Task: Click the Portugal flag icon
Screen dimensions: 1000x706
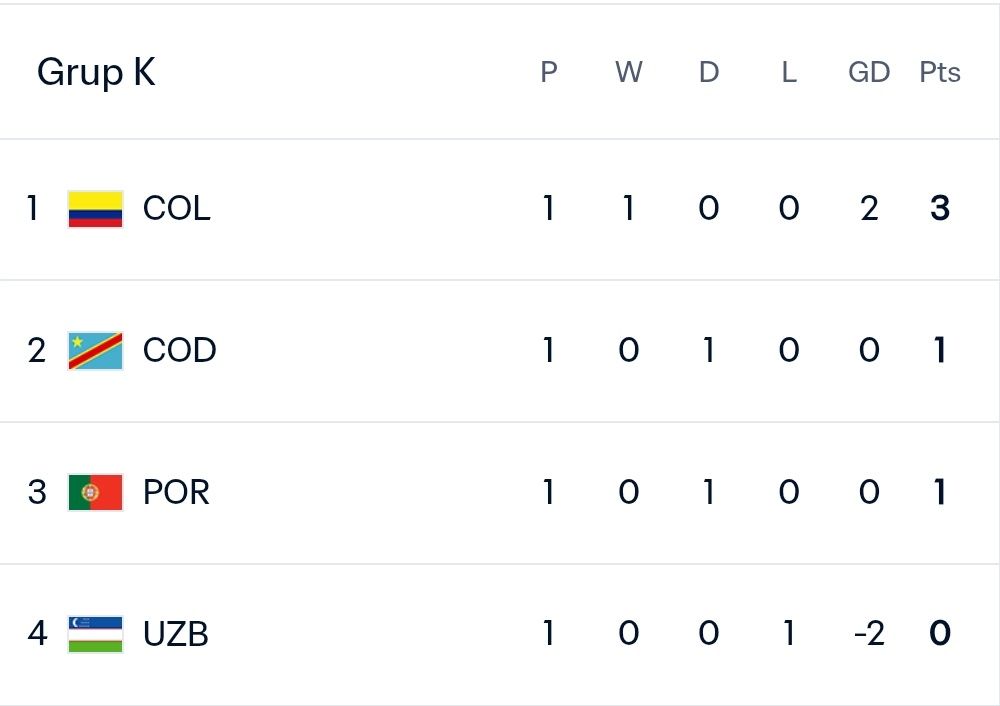Action: point(95,492)
